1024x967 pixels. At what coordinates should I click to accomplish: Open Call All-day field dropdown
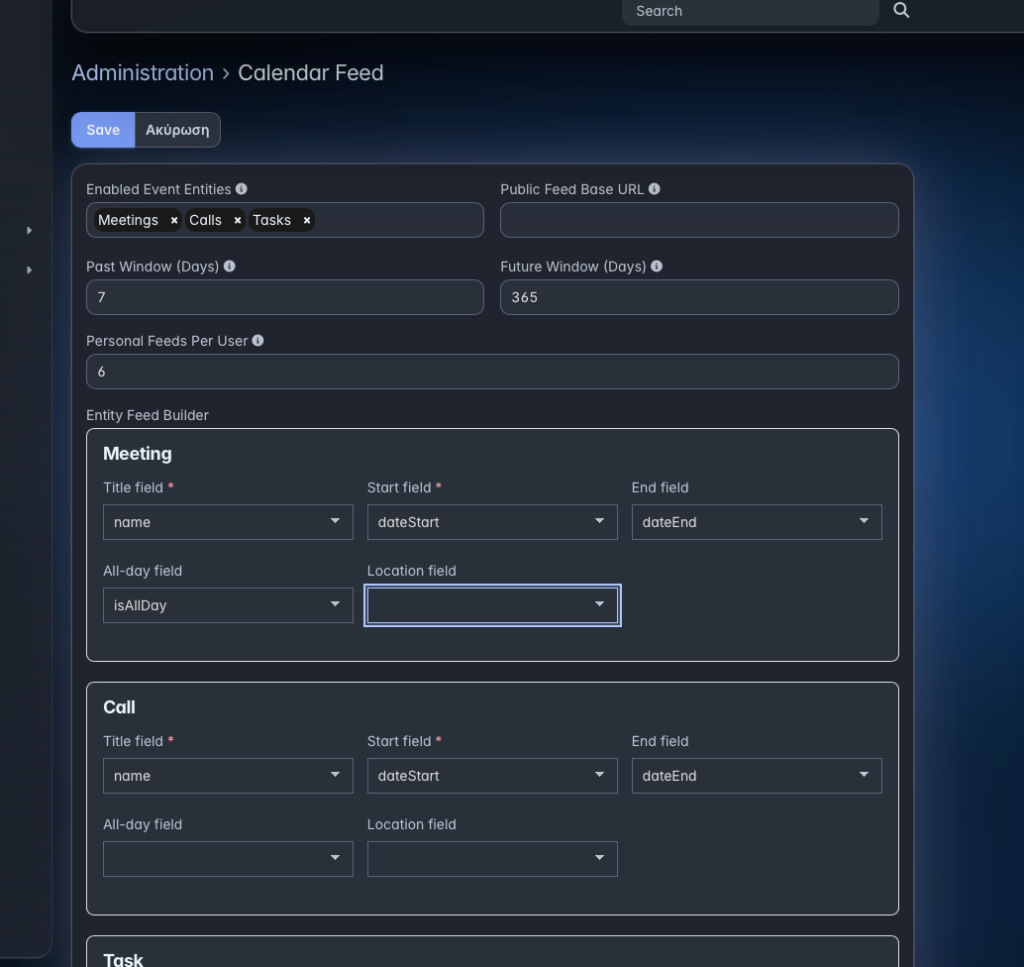(x=228, y=859)
